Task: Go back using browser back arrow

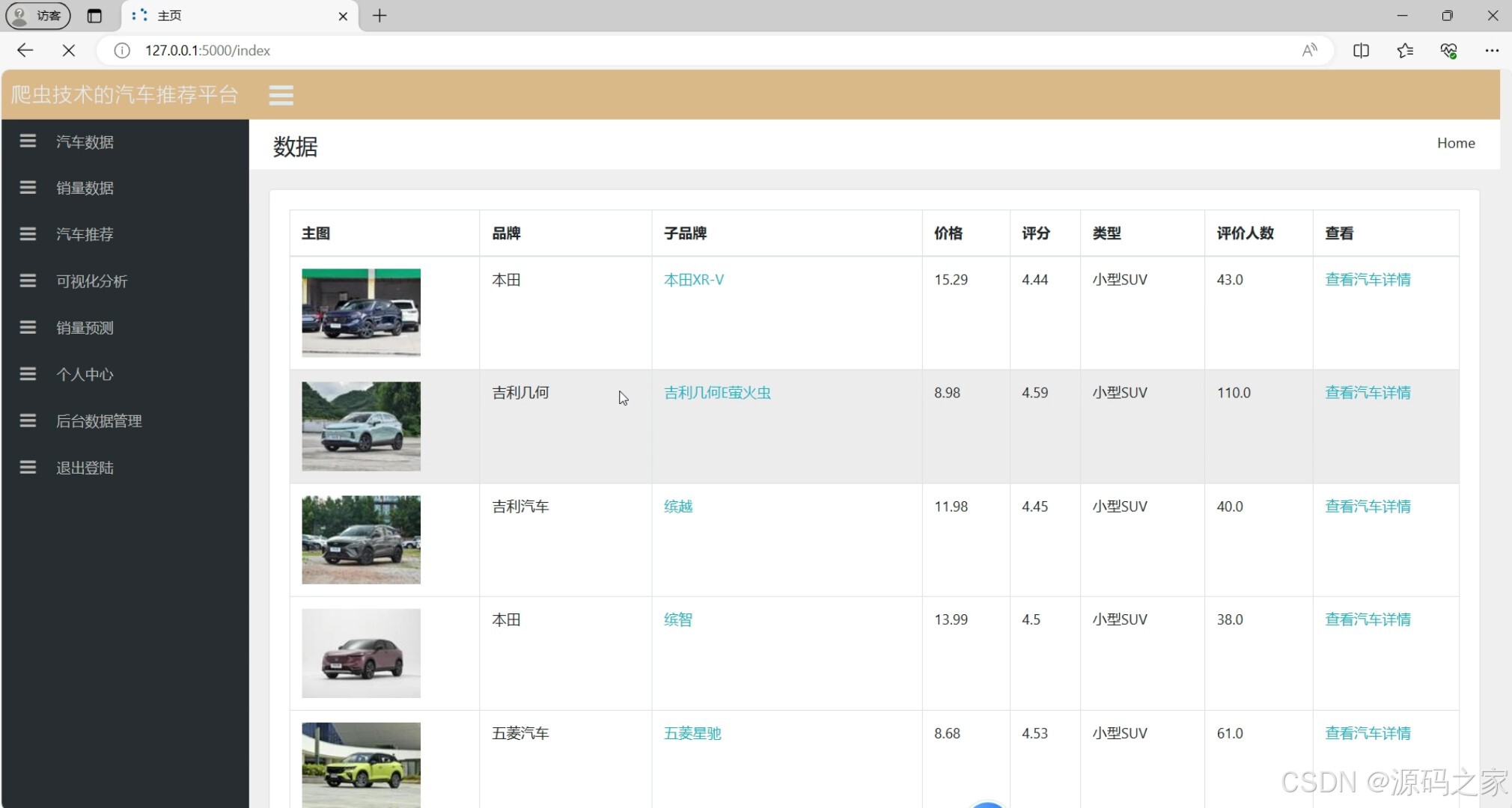Action: (x=25, y=50)
